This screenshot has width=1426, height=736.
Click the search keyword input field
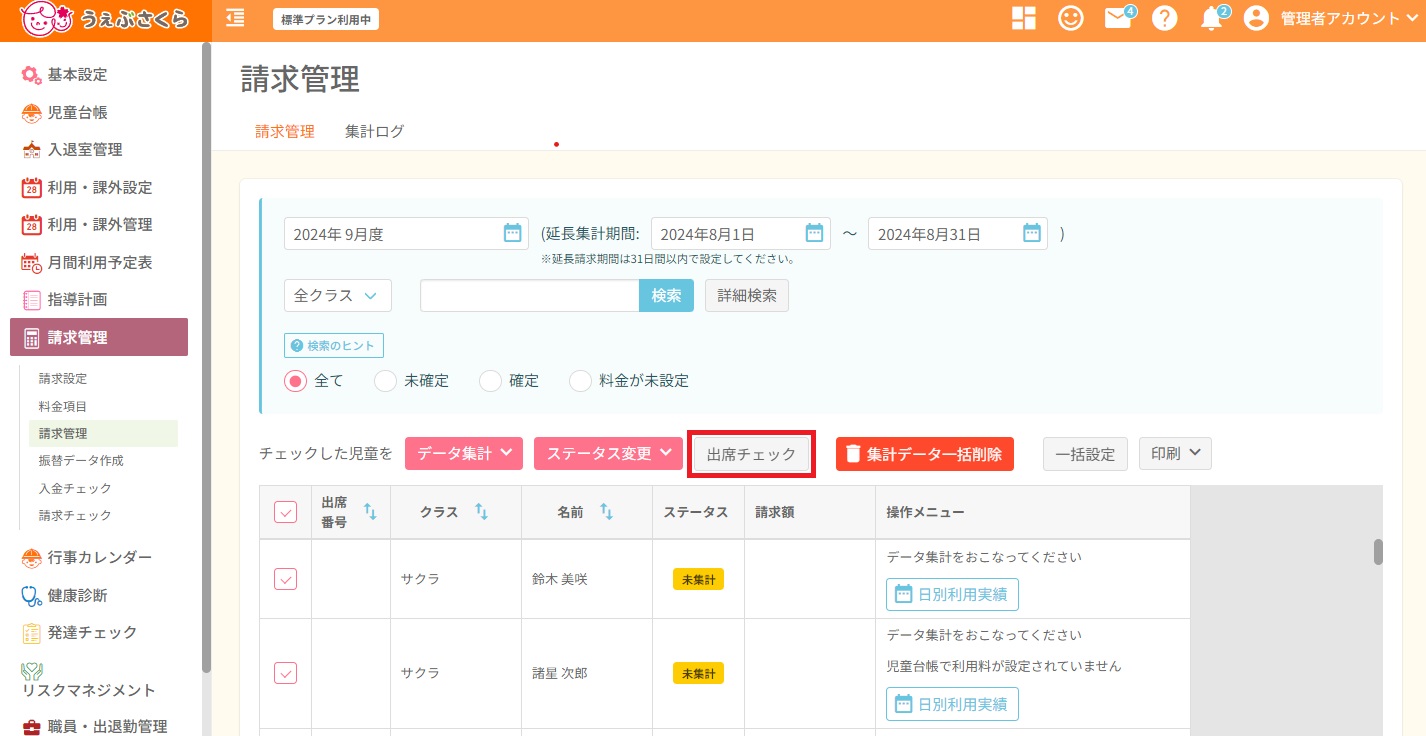pos(530,296)
